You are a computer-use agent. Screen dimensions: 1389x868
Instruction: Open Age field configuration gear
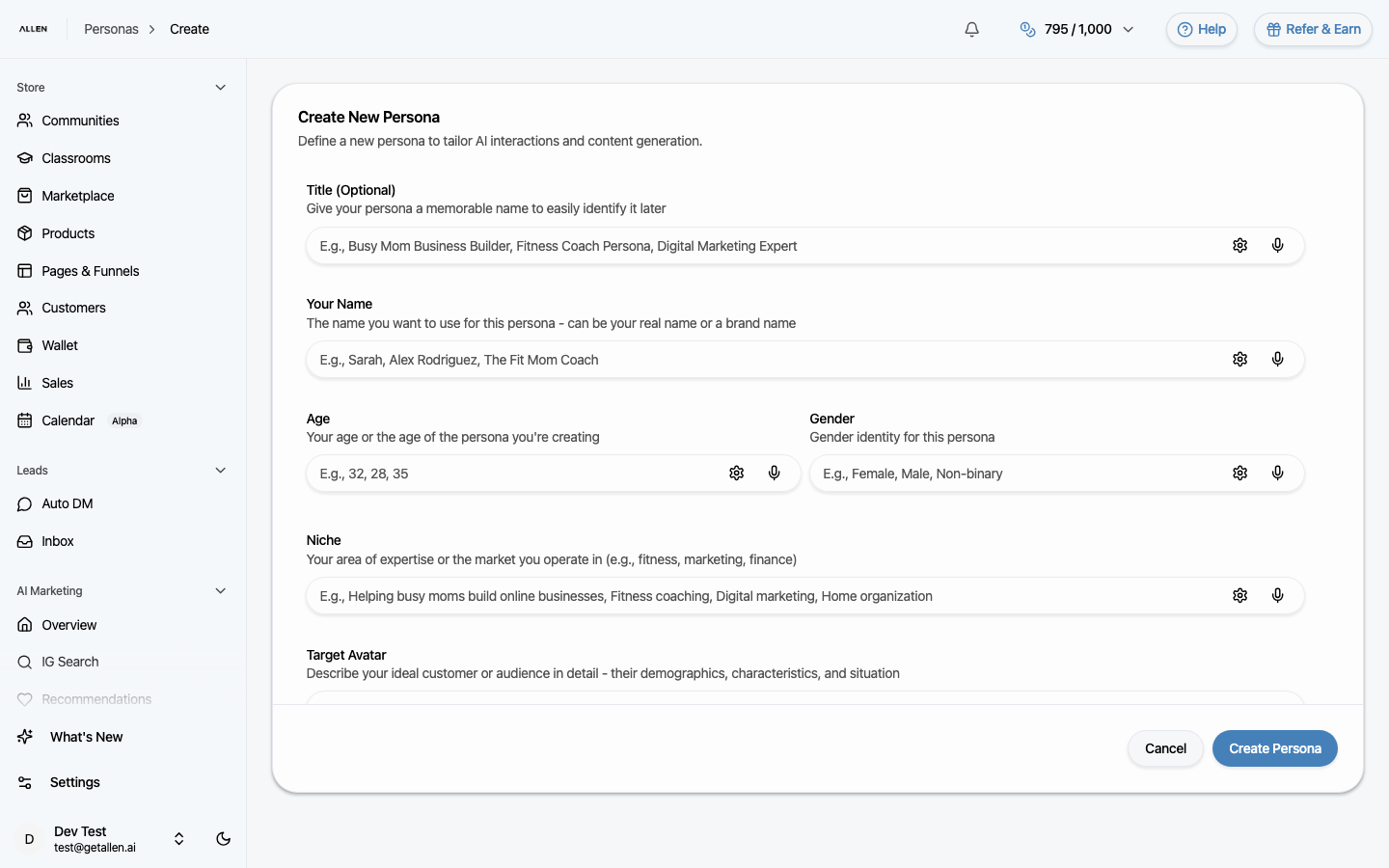736,473
